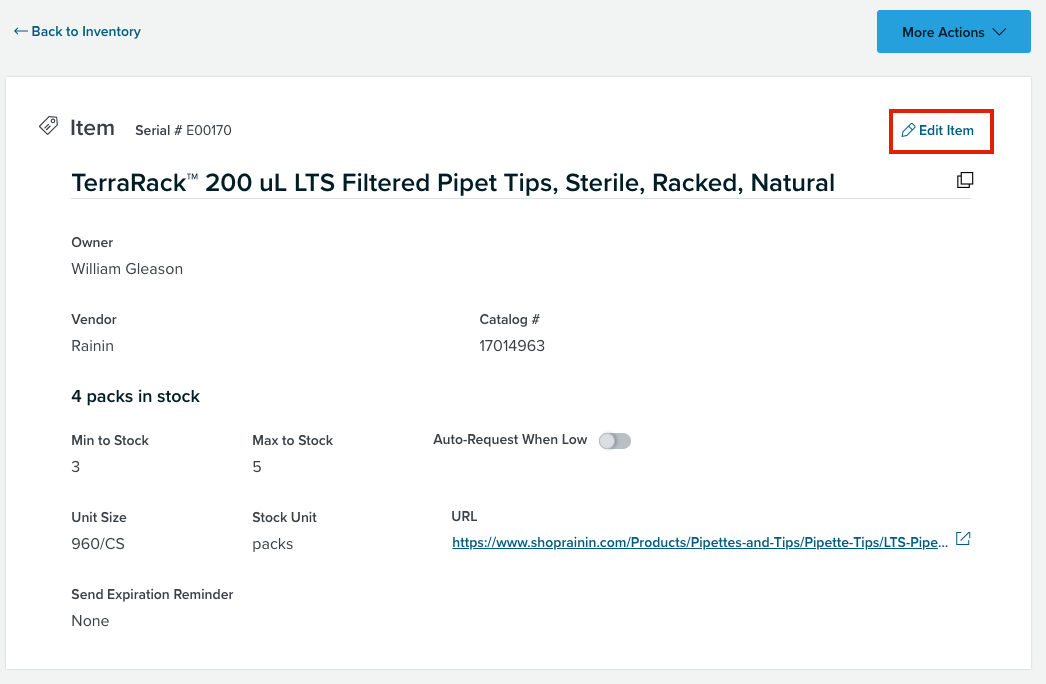Click the vendor name Rainin
The height and width of the screenshot is (684, 1046).
93,346
